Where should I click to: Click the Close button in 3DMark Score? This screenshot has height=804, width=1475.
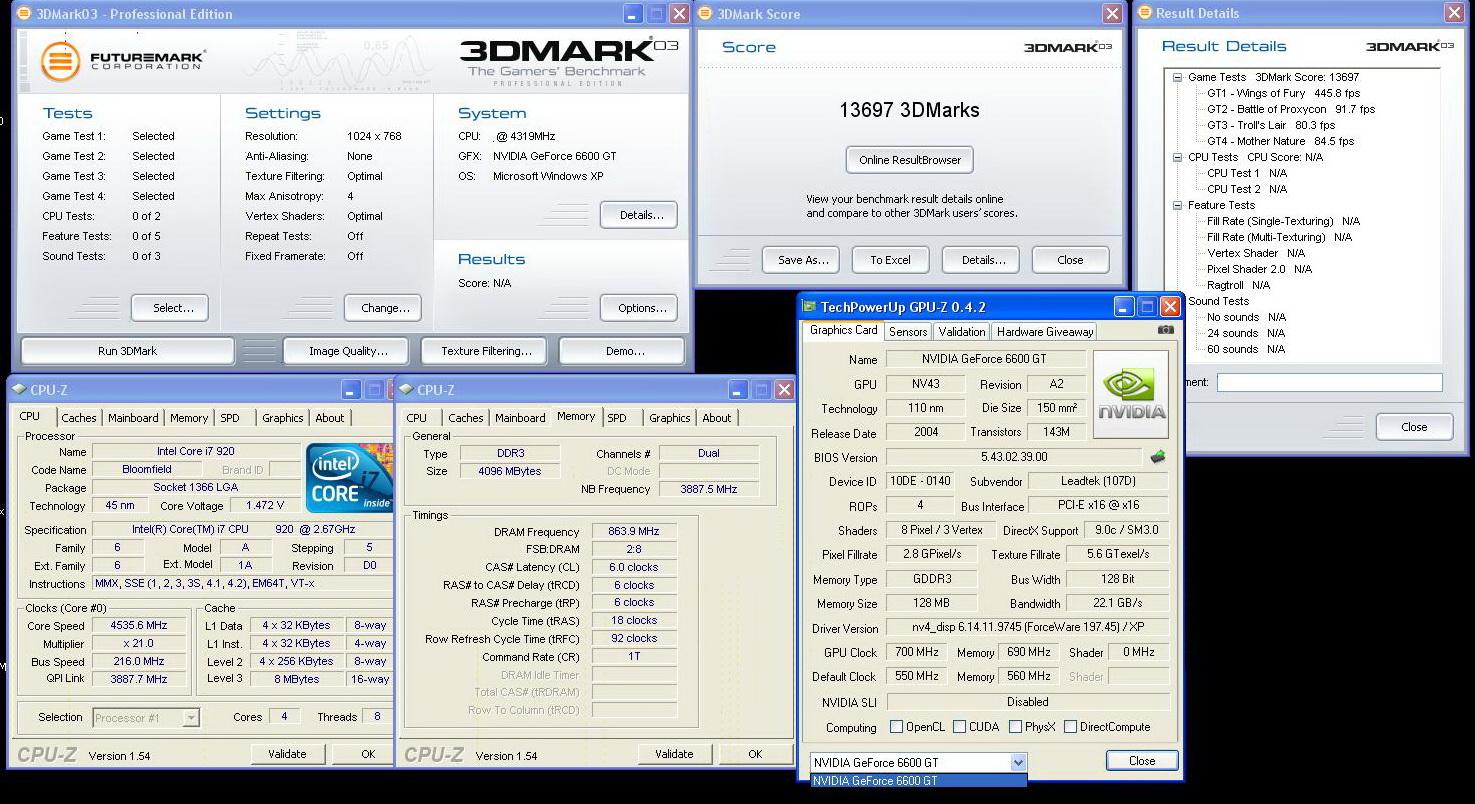1070,260
